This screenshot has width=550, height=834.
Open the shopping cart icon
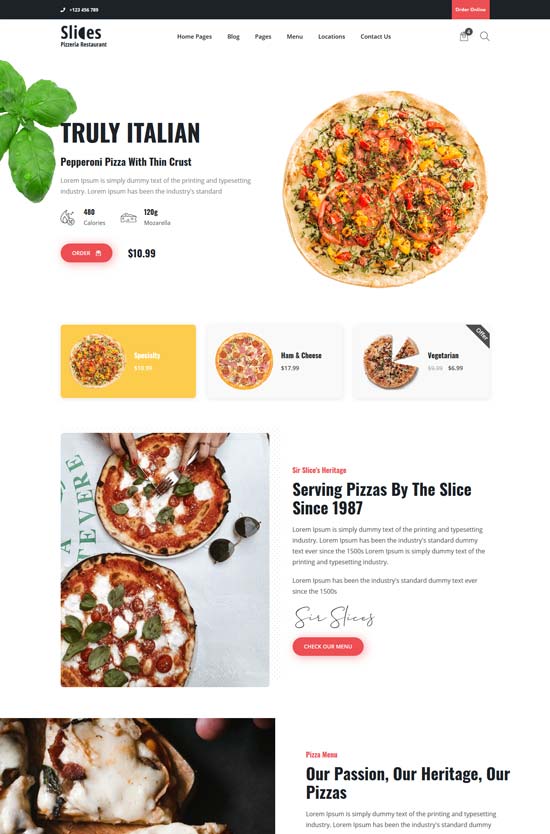tap(464, 36)
